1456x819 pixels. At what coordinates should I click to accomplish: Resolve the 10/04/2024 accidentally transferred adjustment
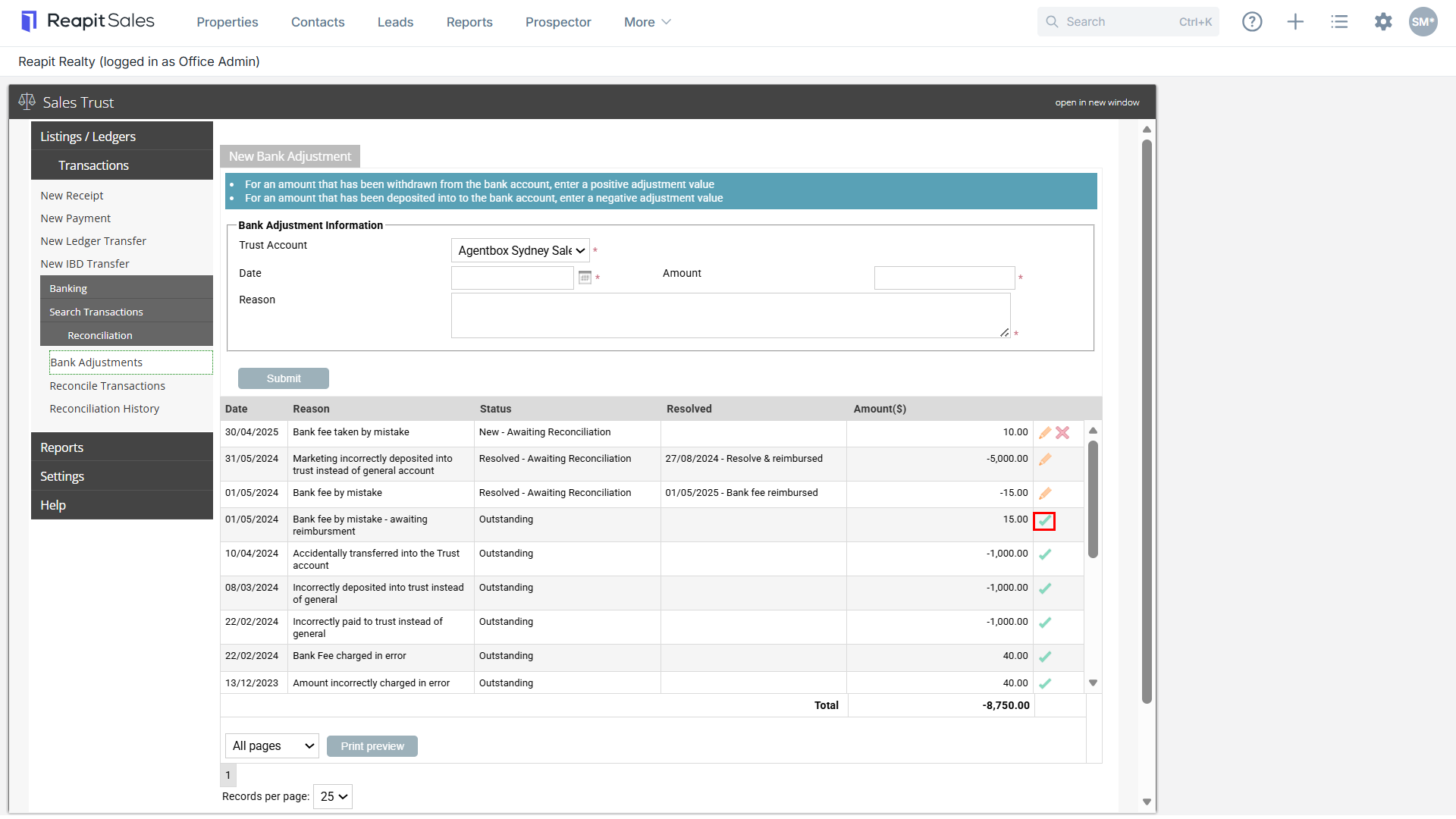click(x=1045, y=554)
